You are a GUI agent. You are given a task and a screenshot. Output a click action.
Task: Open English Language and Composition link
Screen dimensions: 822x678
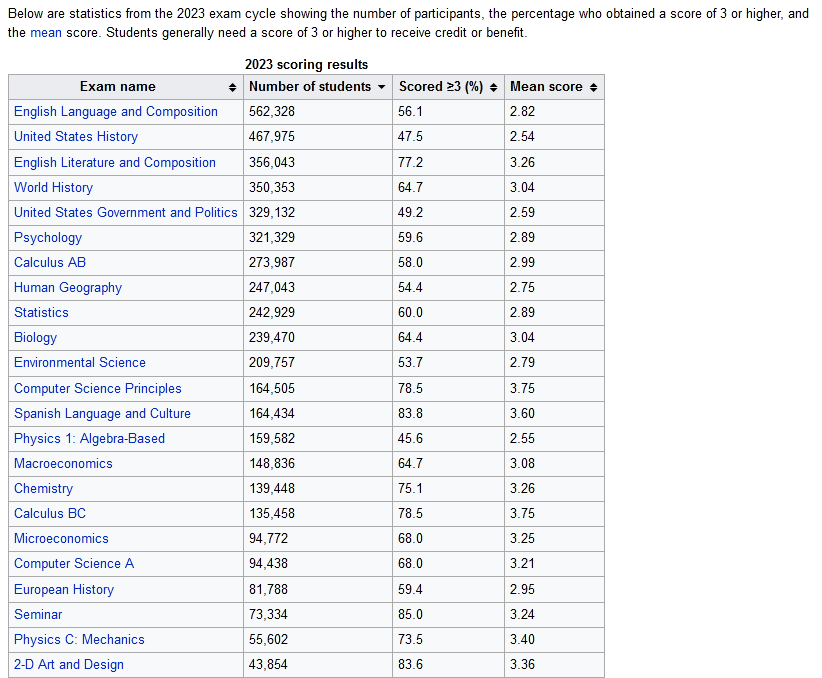(116, 112)
